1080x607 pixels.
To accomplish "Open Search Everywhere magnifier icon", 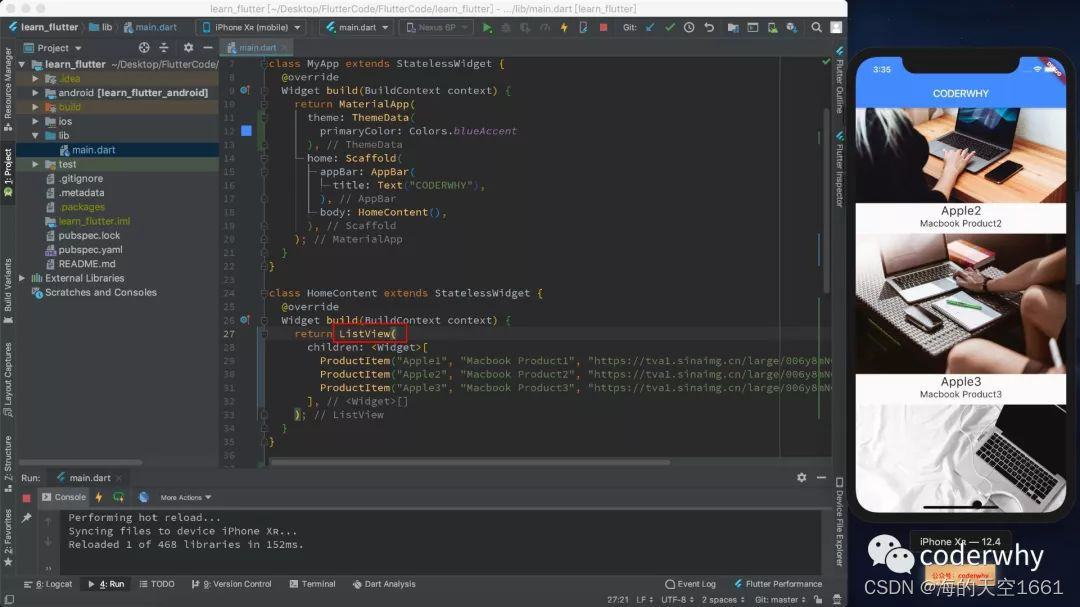I will [x=816, y=28].
